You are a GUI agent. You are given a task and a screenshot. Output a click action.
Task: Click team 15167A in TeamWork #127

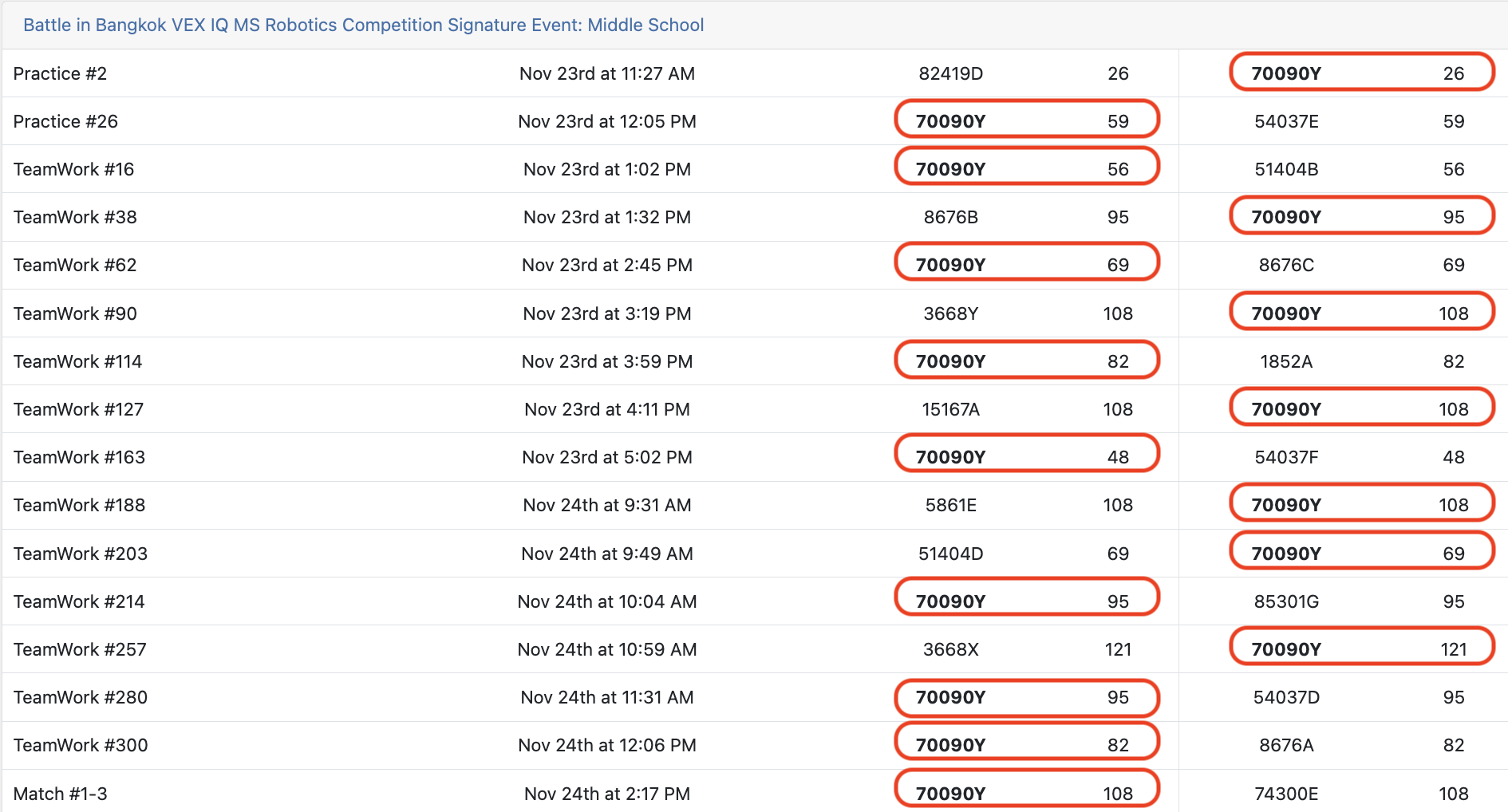pos(950,409)
